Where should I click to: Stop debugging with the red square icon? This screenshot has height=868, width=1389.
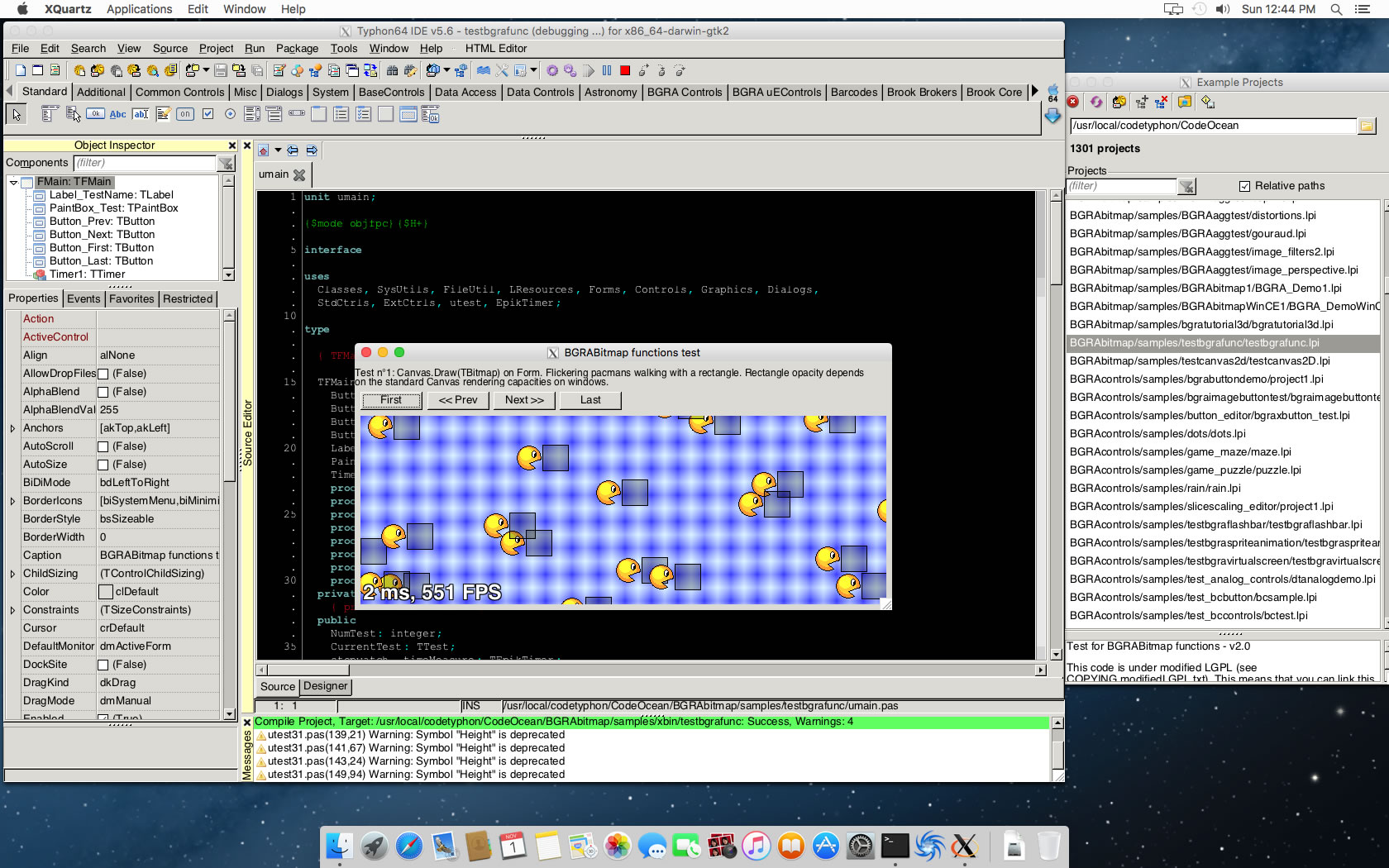[625, 71]
